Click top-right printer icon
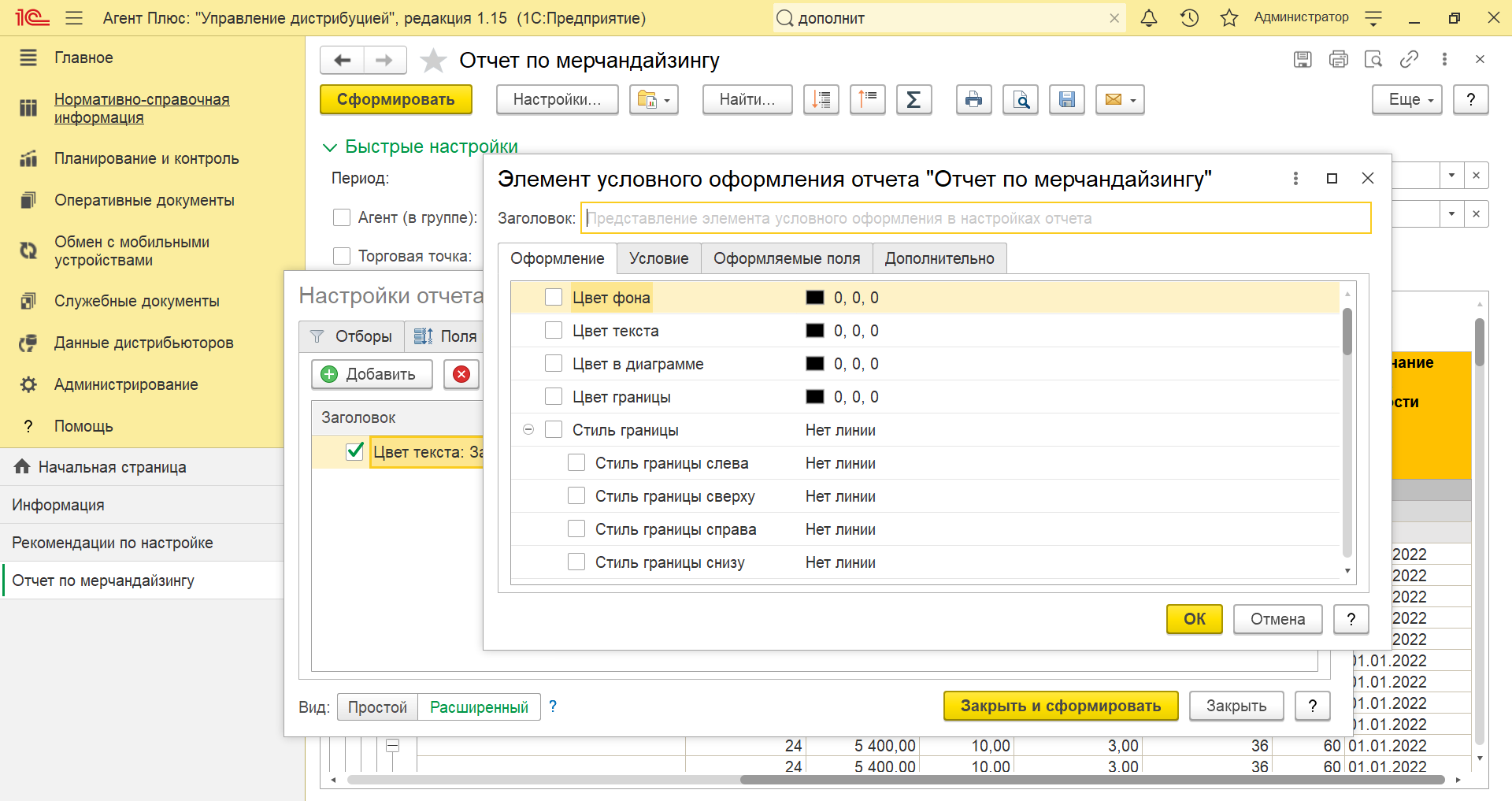The height and width of the screenshot is (801, 1512). 1338,59
